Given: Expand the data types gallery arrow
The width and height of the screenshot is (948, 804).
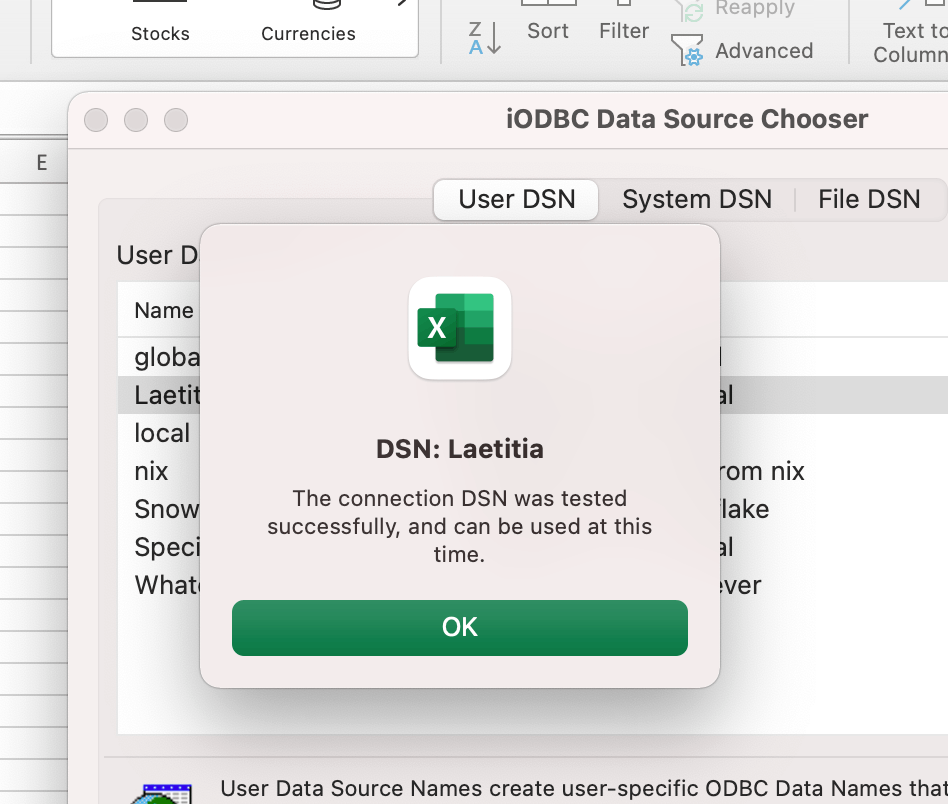Looking at the screenshot, I should pyautogui.click(x=401, y=3).
